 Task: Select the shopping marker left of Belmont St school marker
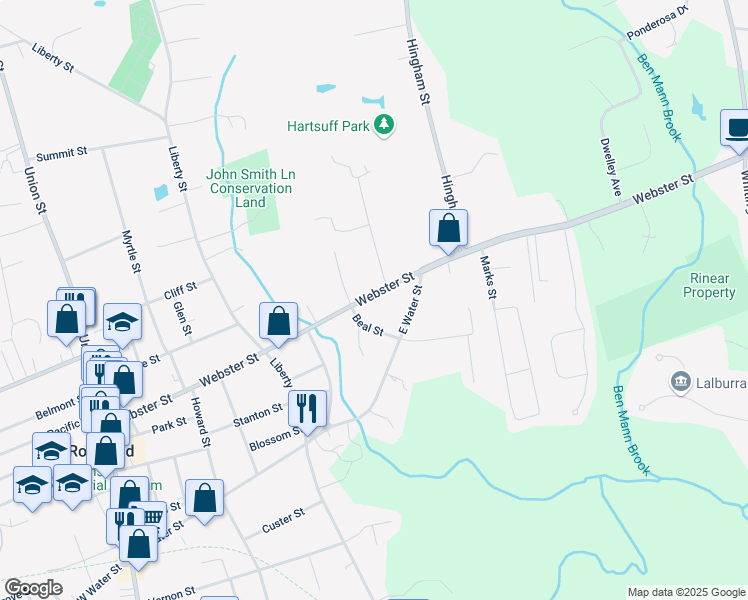pos(67,321)
